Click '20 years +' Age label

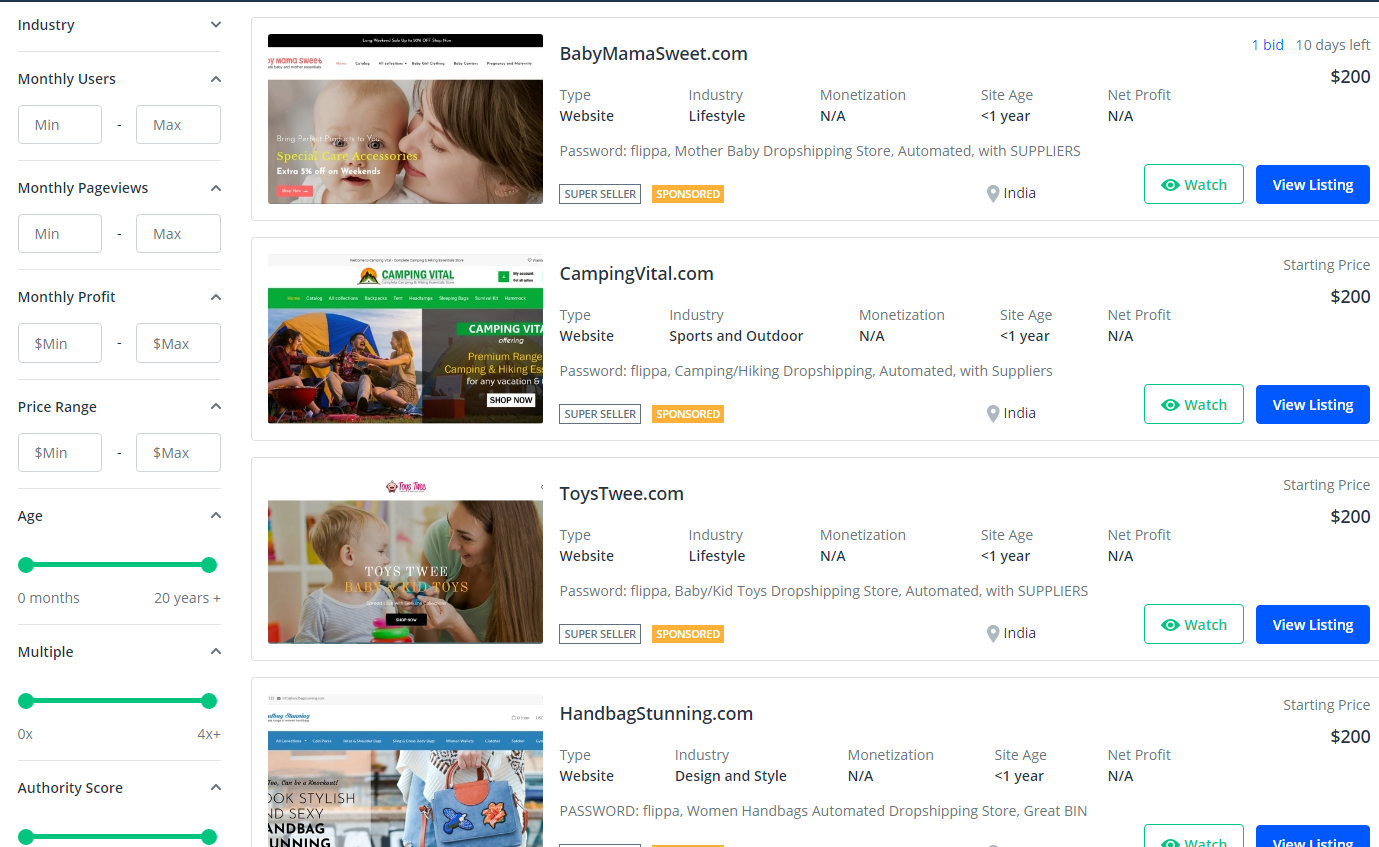click(x=187, y=598)
